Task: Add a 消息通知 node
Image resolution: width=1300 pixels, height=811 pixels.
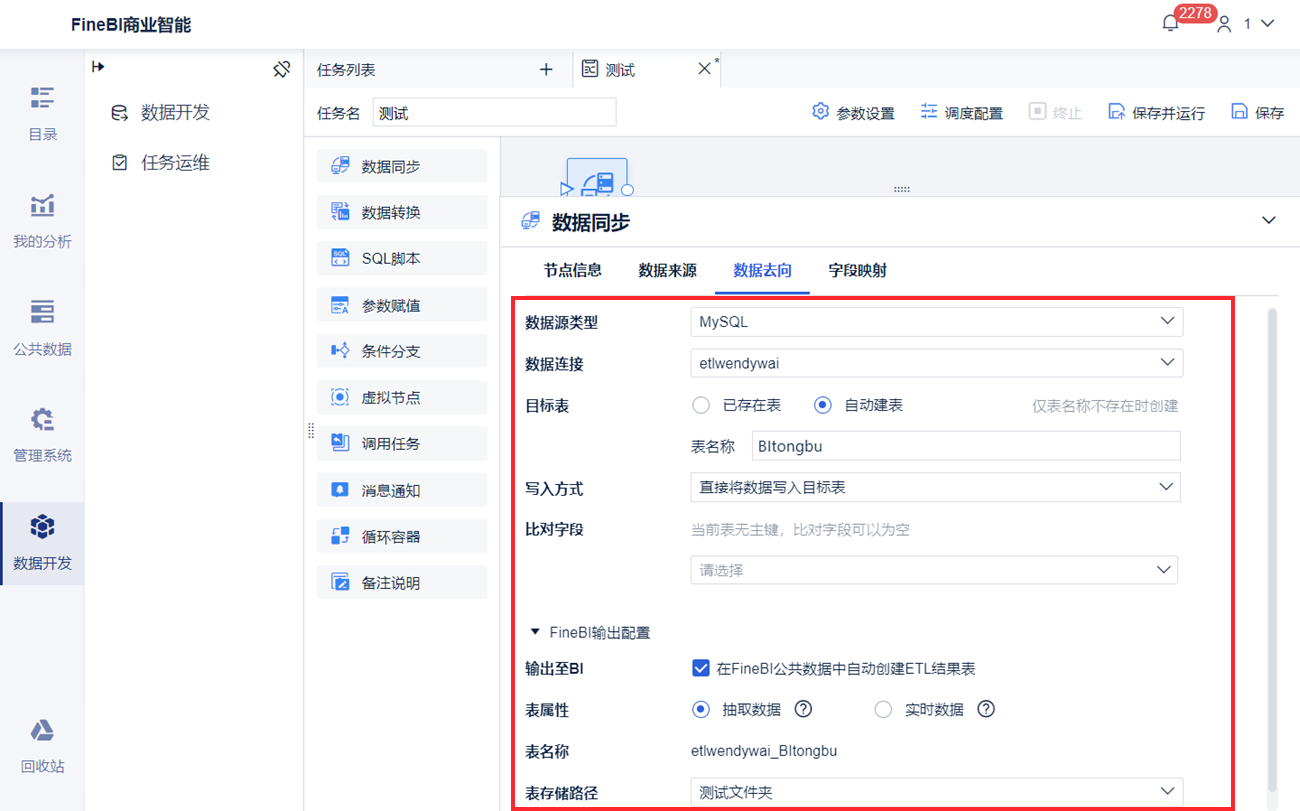Action: click(x=402, y=490)
